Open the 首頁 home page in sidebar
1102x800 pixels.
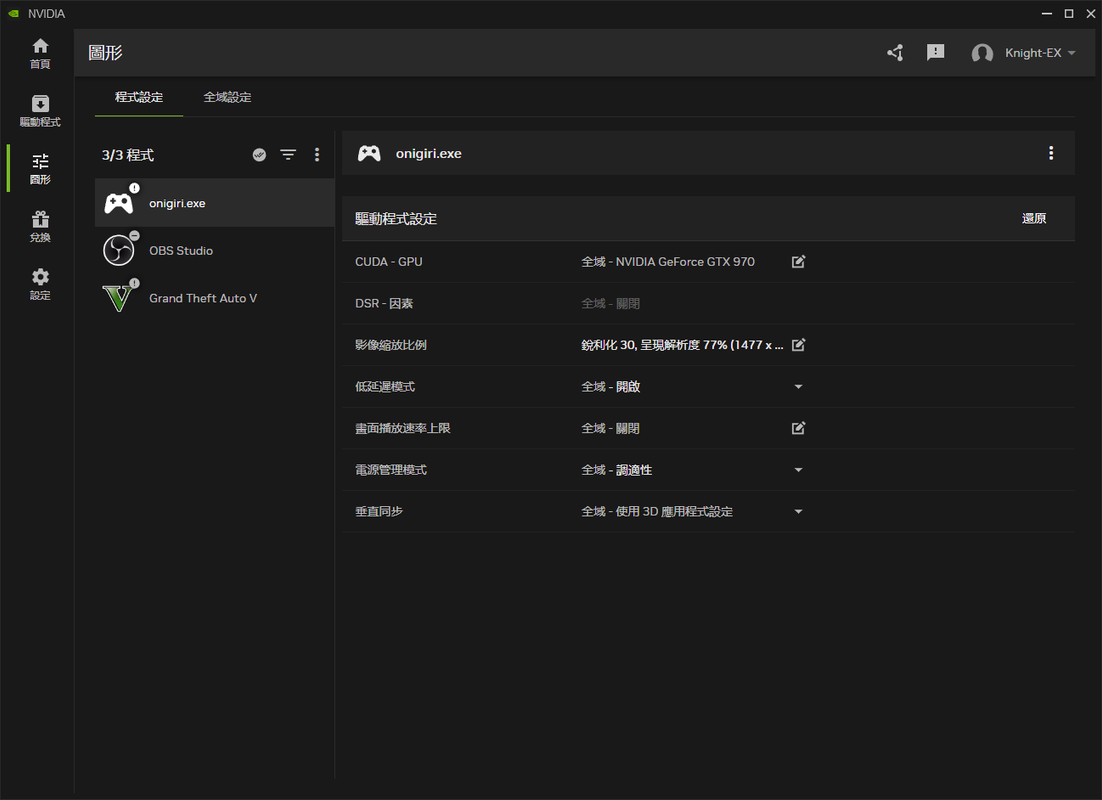point(40,53)
